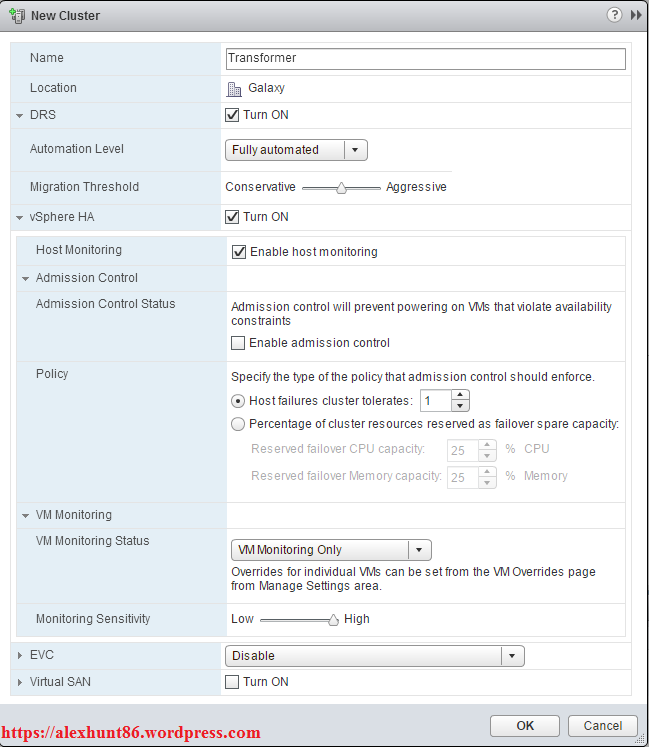649x747 pixels.
Task: Expand the Virtual SAN section
Action: click(x=20, y=682)
